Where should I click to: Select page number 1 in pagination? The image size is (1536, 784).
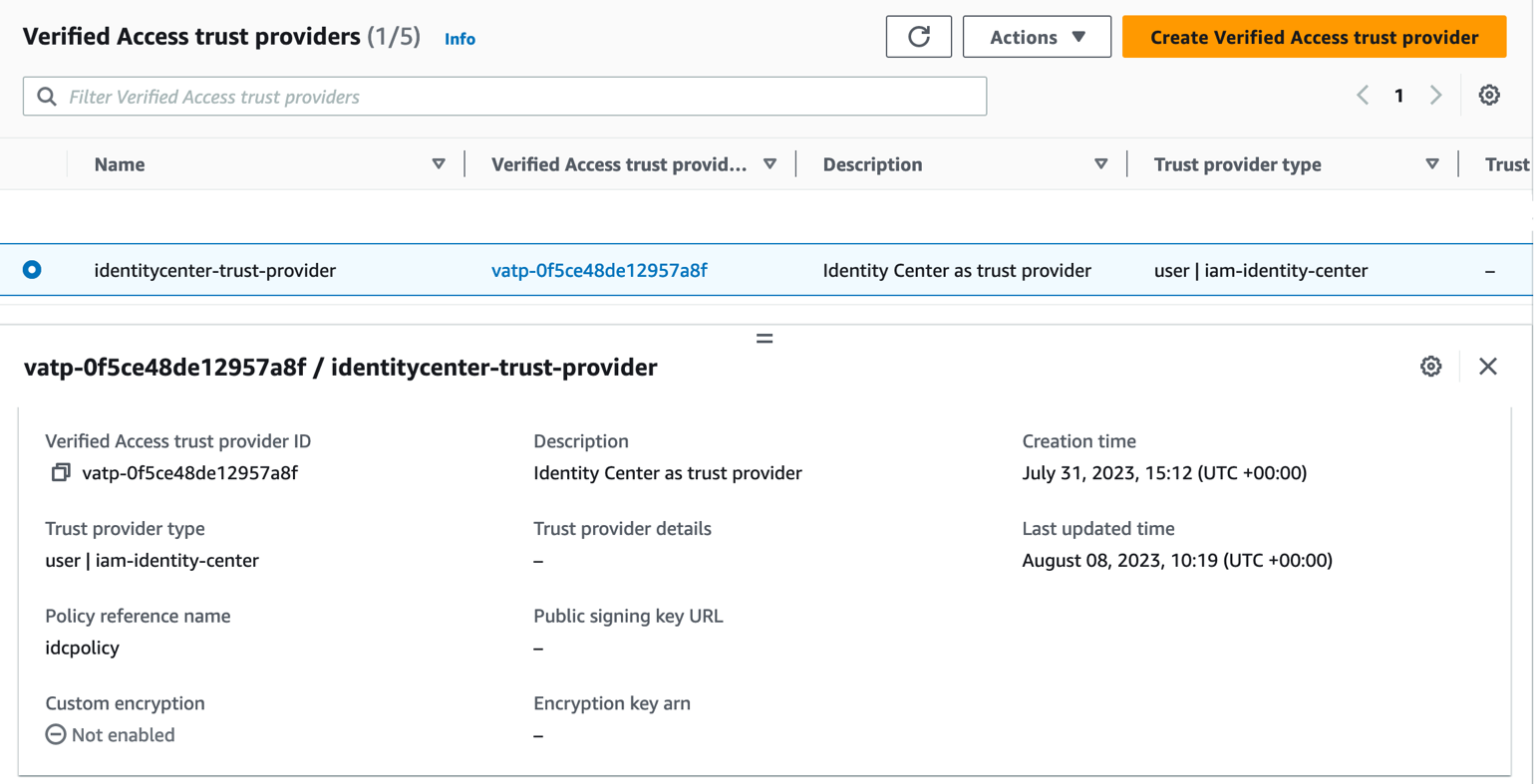(x=1398, y=95)
